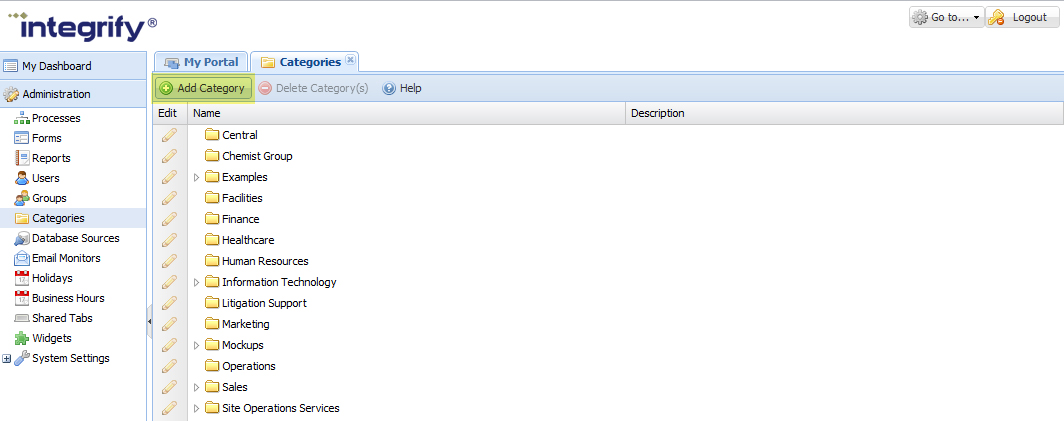1064x421 pixels.
Task: Close the Categories tab
Action: [350, 60]
